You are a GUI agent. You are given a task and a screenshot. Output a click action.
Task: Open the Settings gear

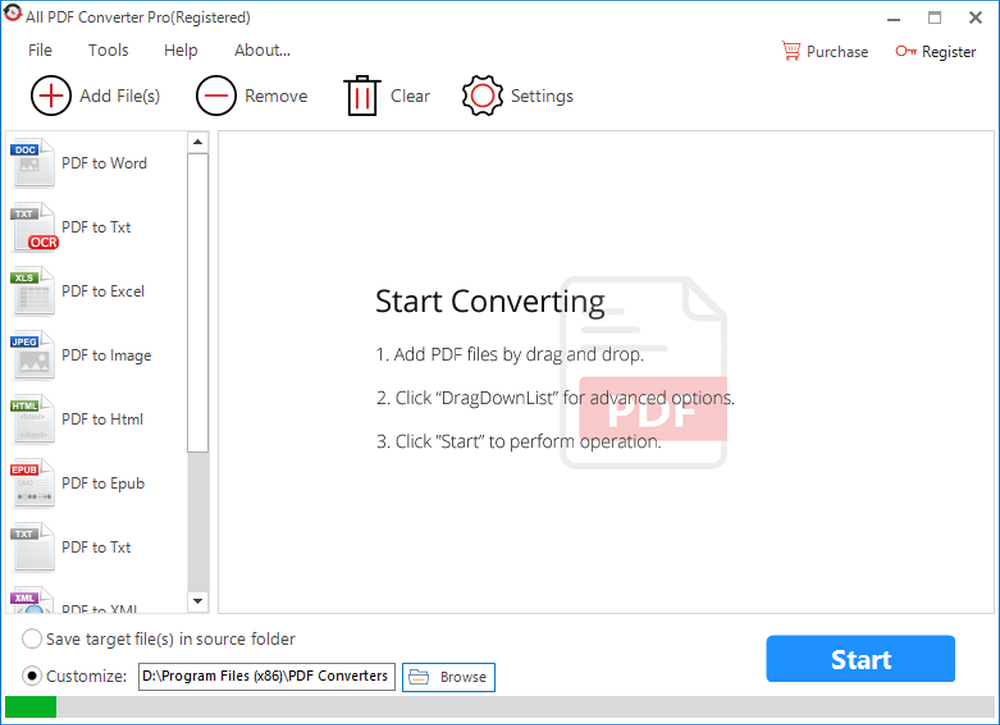[517, 95]
